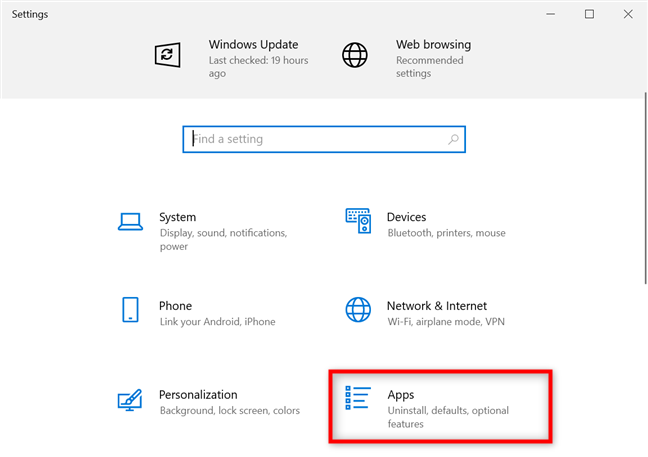The height and width of the screenshot is (457, 648).
Task: Open the Personalization settings category
Action: (x=209, y=402)
